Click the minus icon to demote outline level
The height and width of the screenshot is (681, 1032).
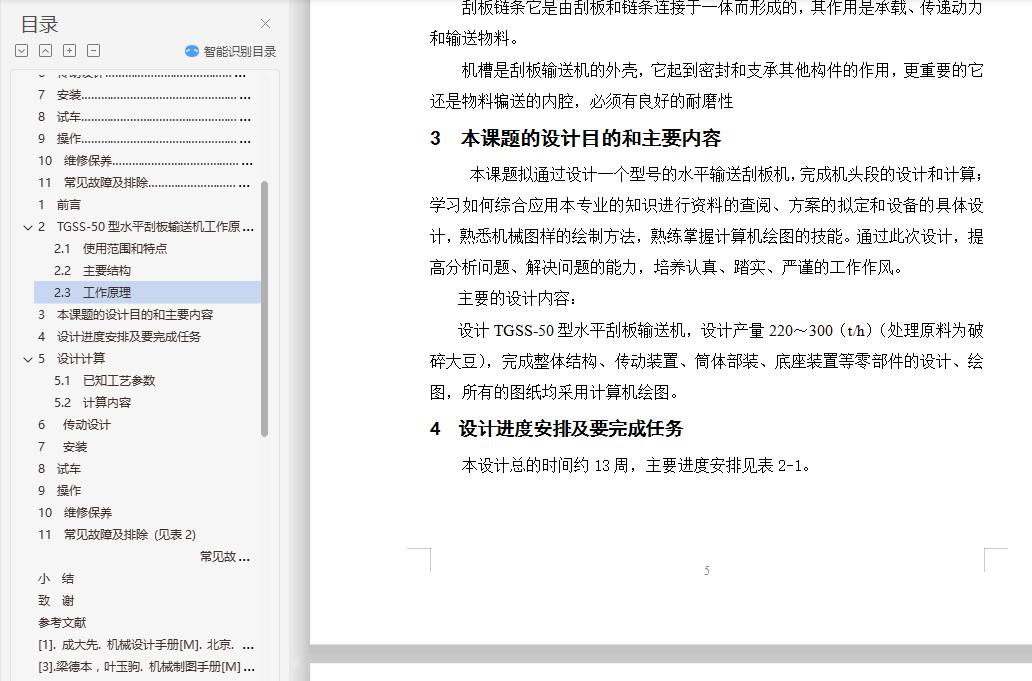coord(93,51)
